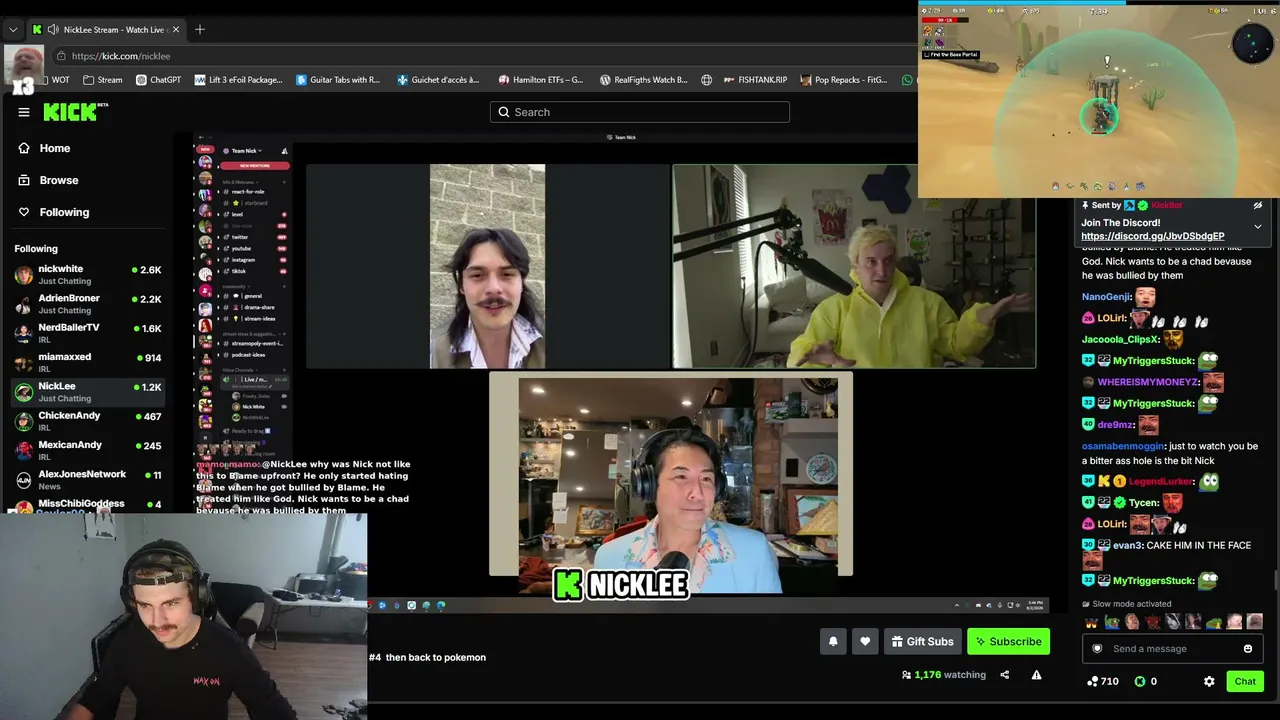Open the chat emoji picker

(1247, 649)
